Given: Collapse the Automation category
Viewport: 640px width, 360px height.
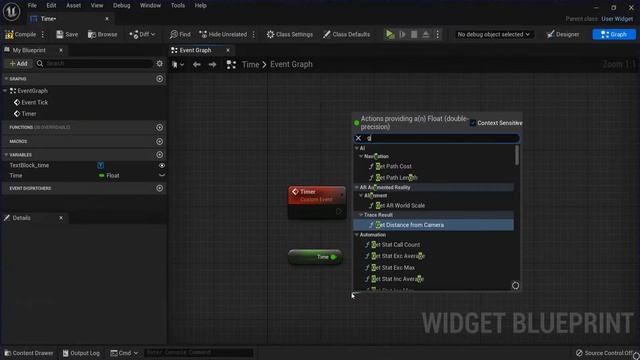Looking at the screenshot, I should click(x=357, y=235).
